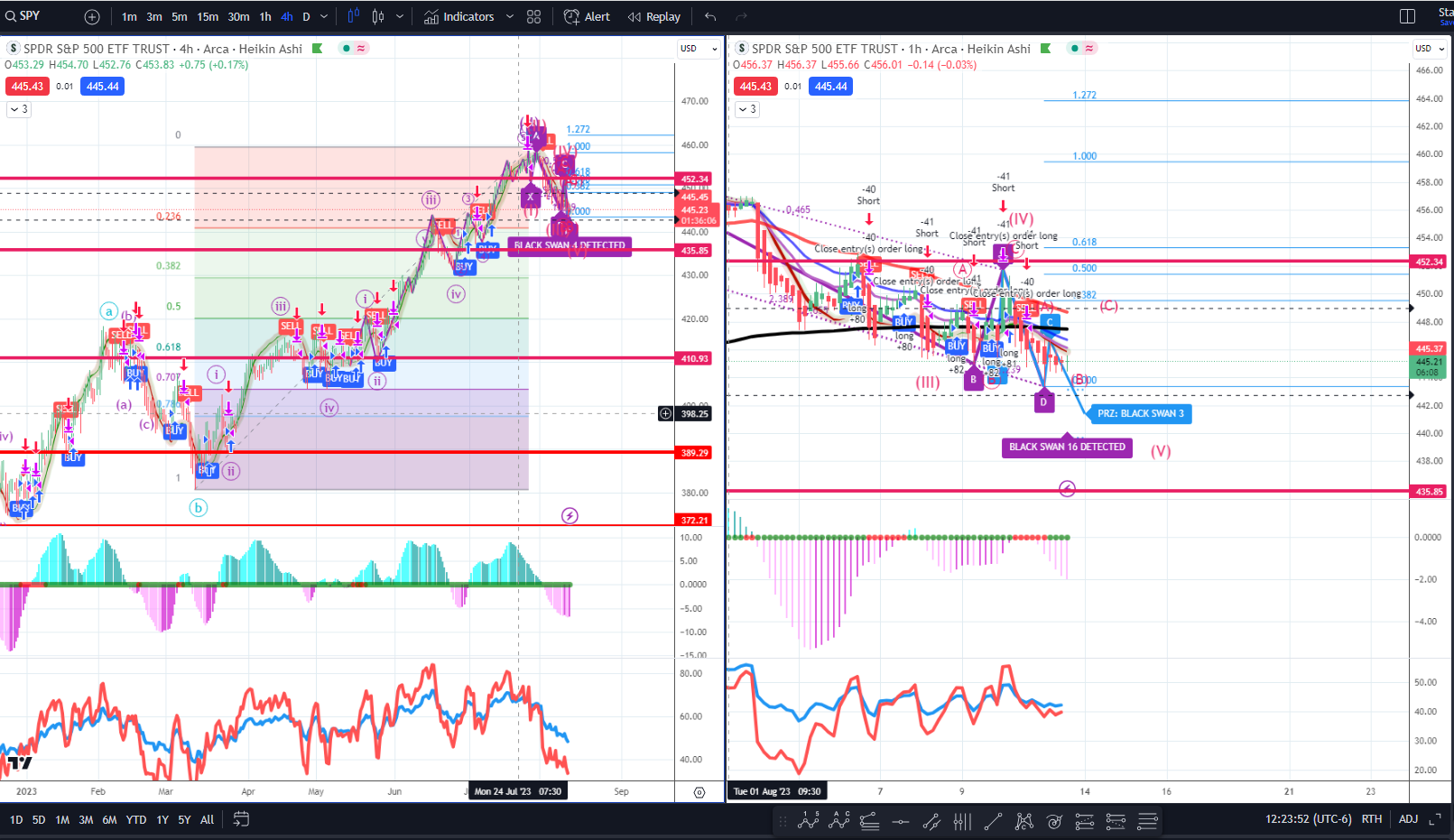Click left chart red sell price 445.43
Screen dimensions: 1454x840
click(x=27, y=87)
